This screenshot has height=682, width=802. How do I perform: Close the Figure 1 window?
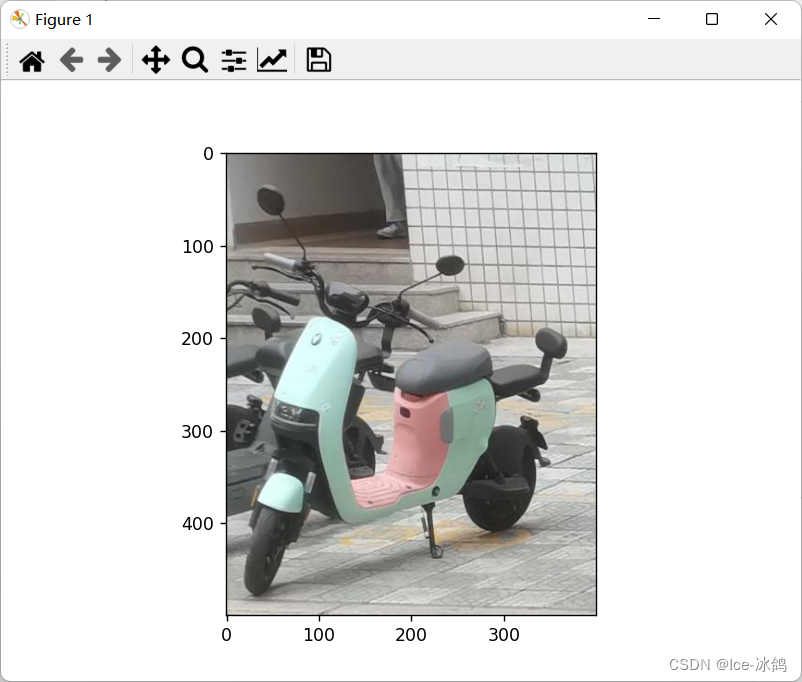point(771,19)
